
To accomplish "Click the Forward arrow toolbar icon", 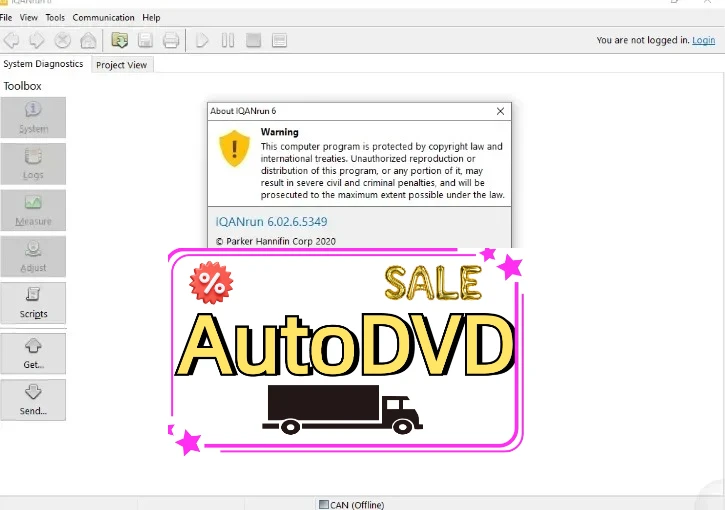I will coord(37,40).
